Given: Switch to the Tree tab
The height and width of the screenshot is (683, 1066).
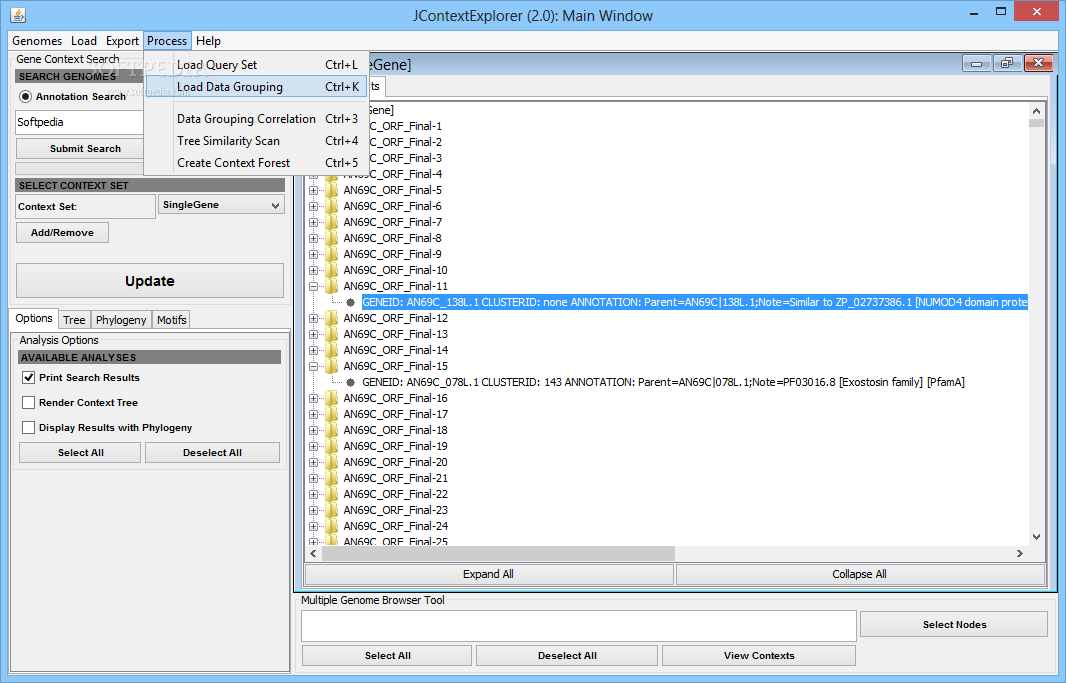Looking at the screenshot, I should pyautogui.click(x=74, y=319).
